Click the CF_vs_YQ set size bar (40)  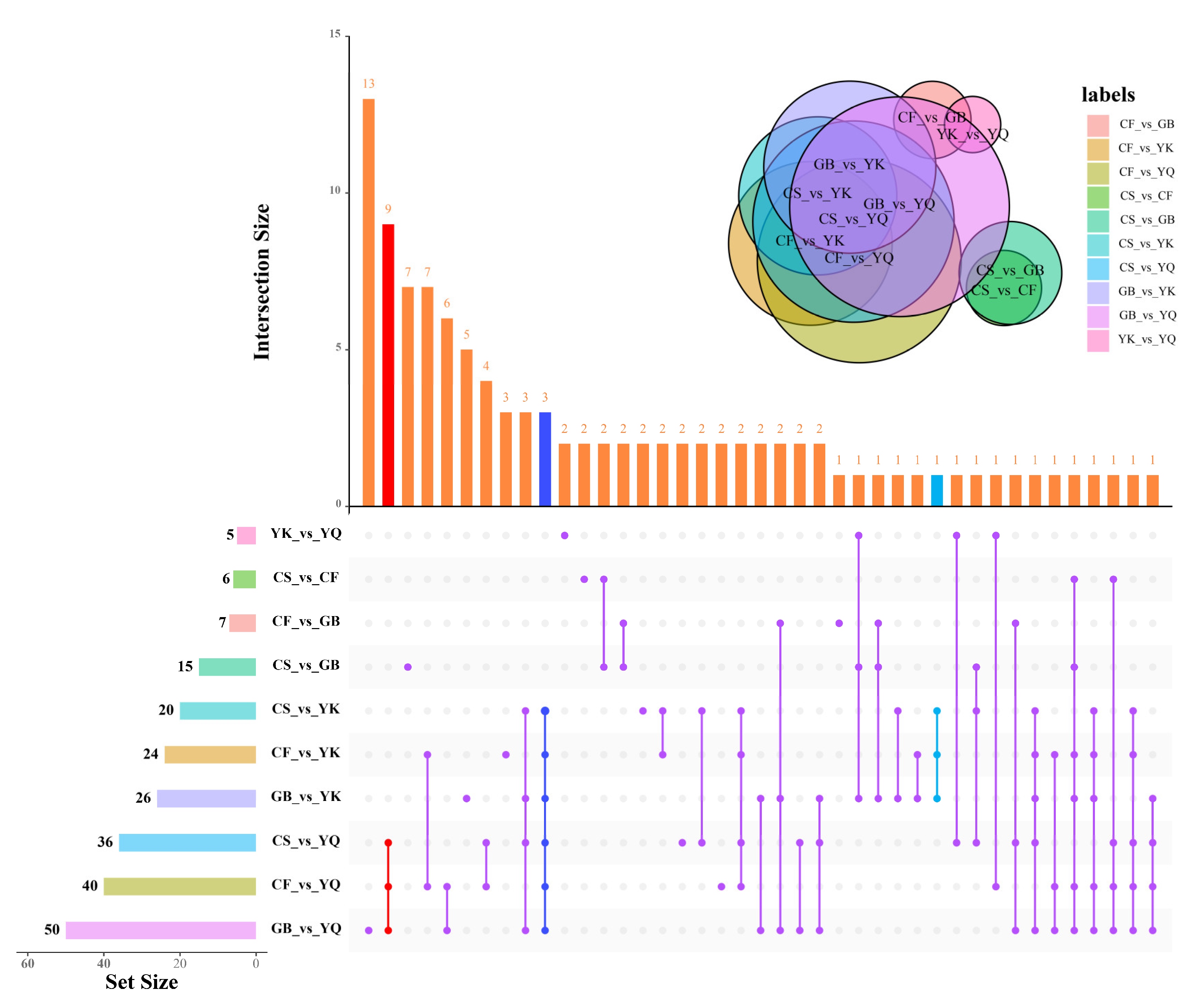coord(179,886)
